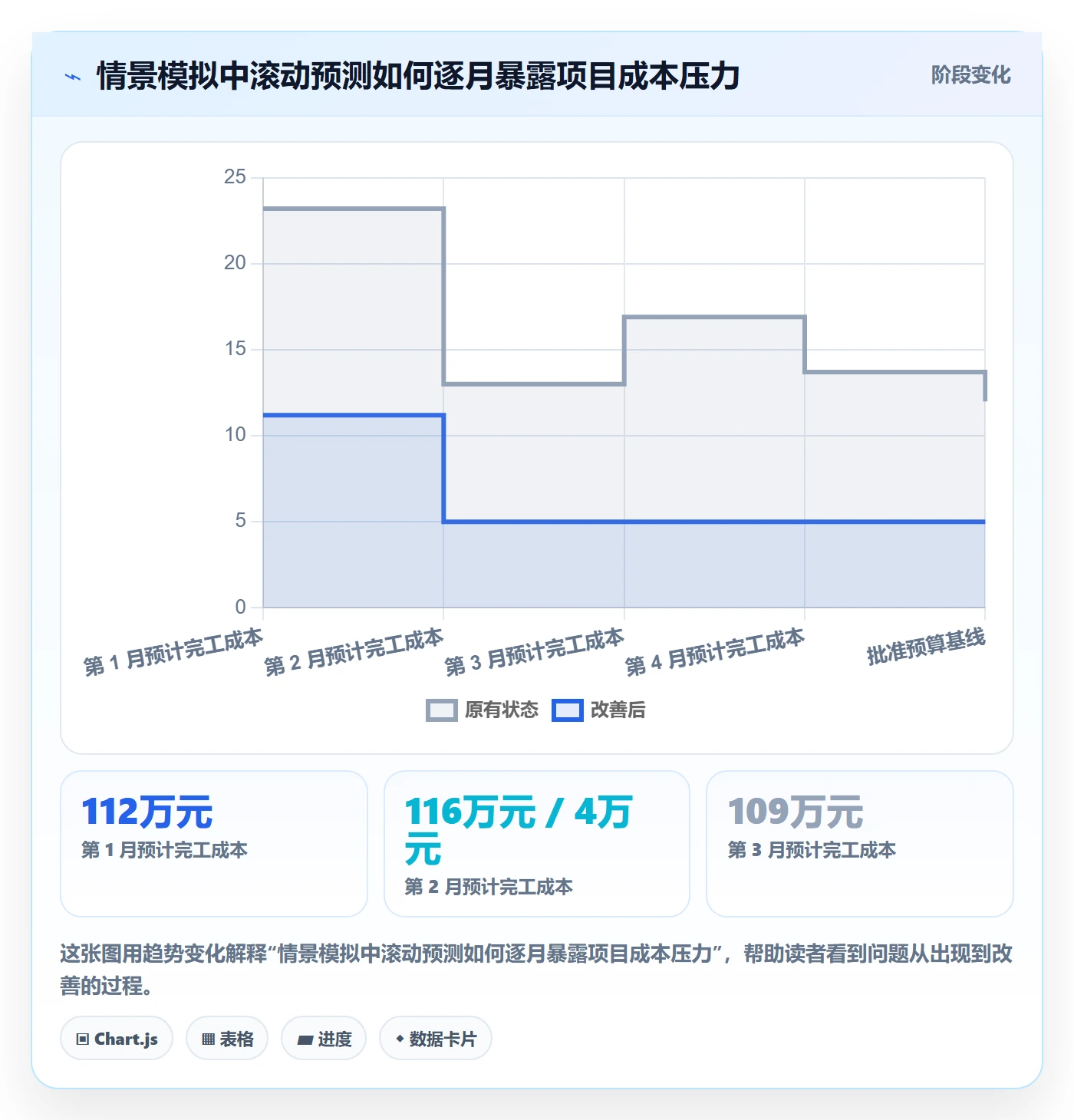Viewport: 1074px width, 1120px height.
Task: Click the 进度 tag icon
Action: pyautogui.click(x=305, y=1039)
